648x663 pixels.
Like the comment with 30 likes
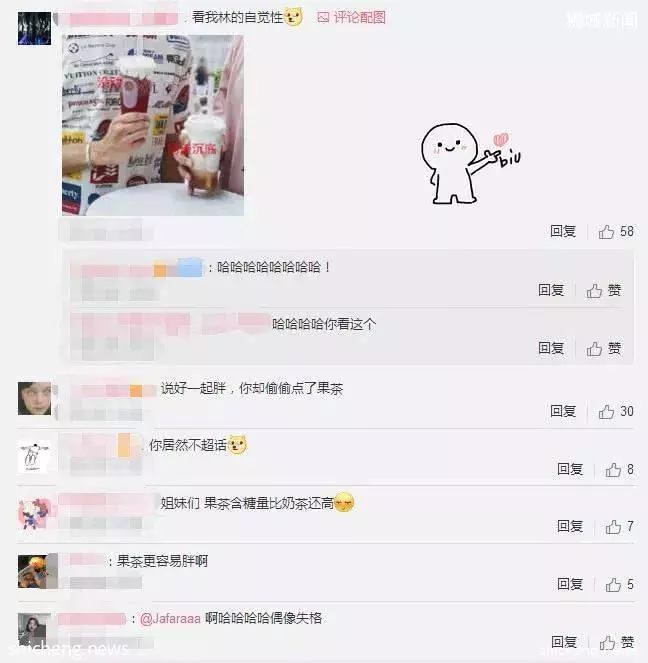point(616,411)
